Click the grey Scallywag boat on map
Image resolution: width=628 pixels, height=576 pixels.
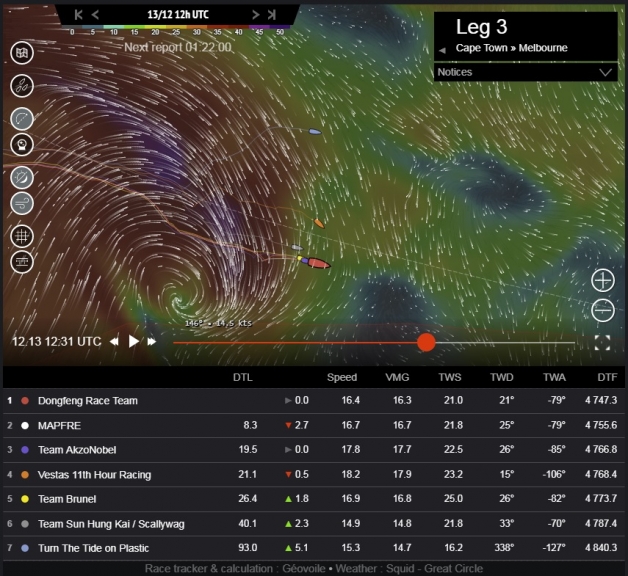tap(297, 248)
